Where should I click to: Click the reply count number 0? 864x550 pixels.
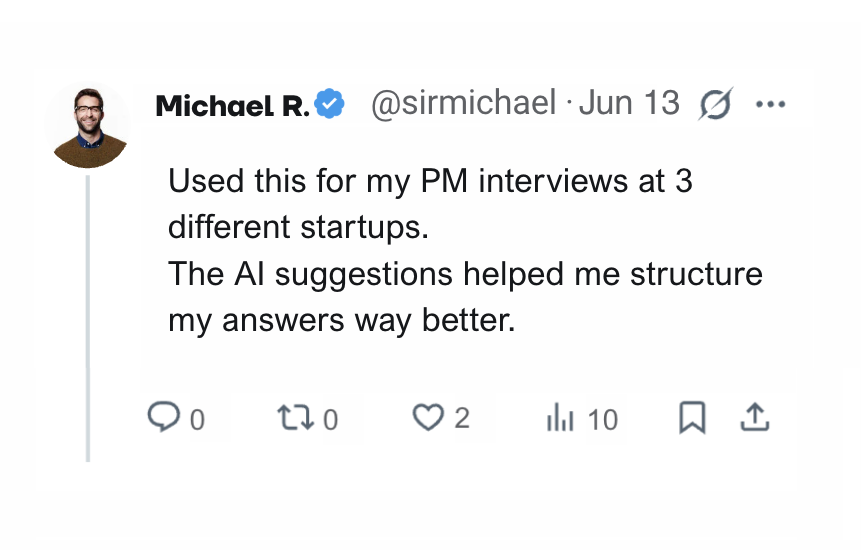[x=197, y=420]
